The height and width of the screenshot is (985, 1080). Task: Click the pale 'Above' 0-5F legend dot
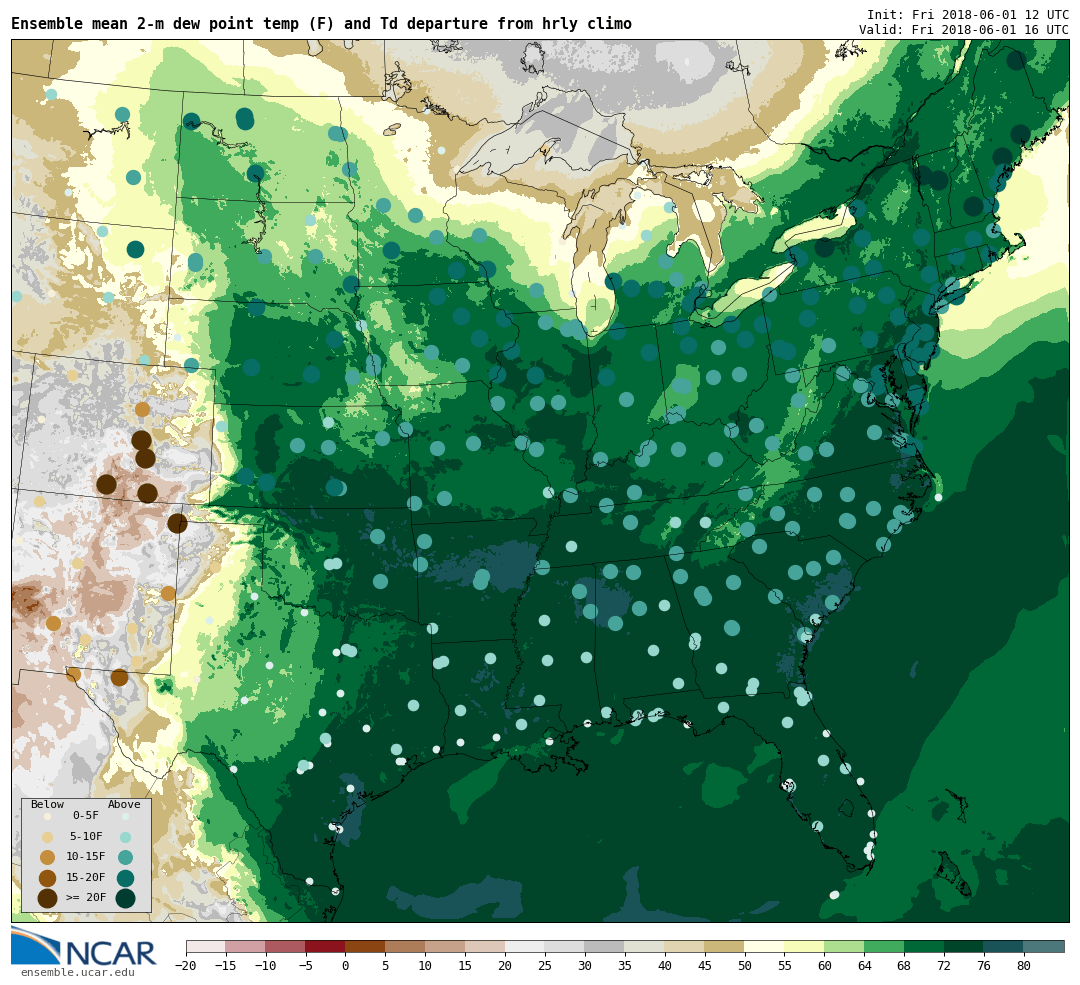[125, 816]
